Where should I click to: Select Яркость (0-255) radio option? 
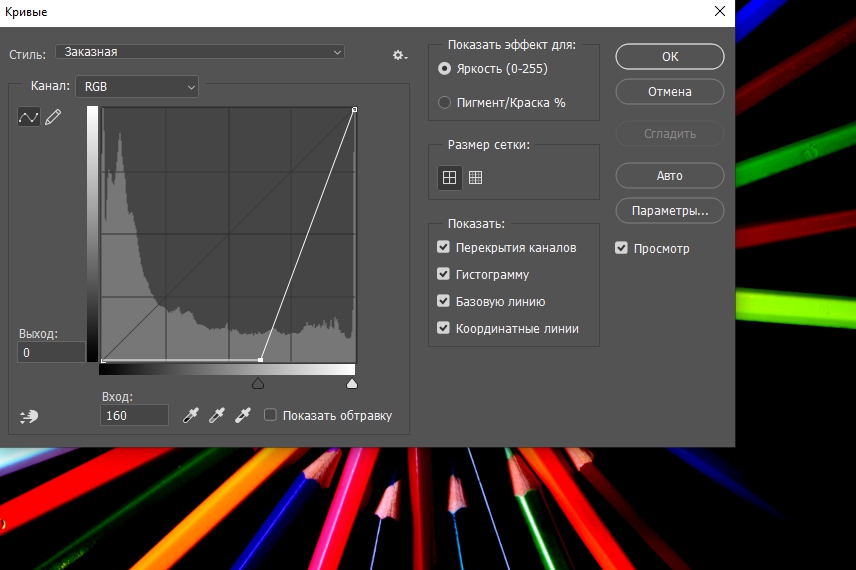pyautogui.click(x=444, y=69)
